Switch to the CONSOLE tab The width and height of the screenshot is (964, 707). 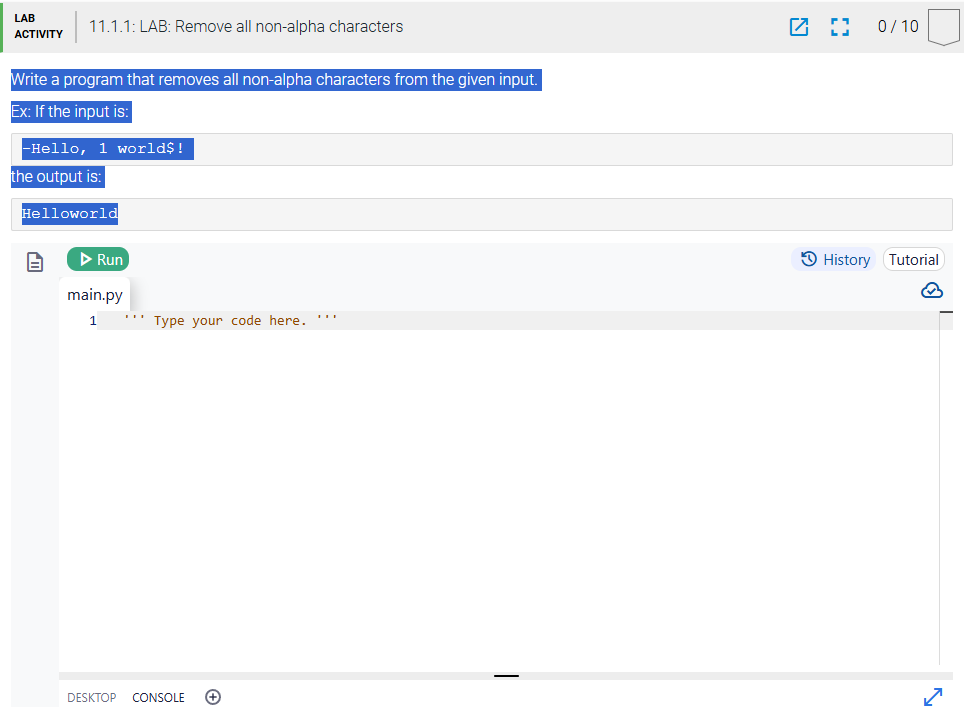coord(158,697)
